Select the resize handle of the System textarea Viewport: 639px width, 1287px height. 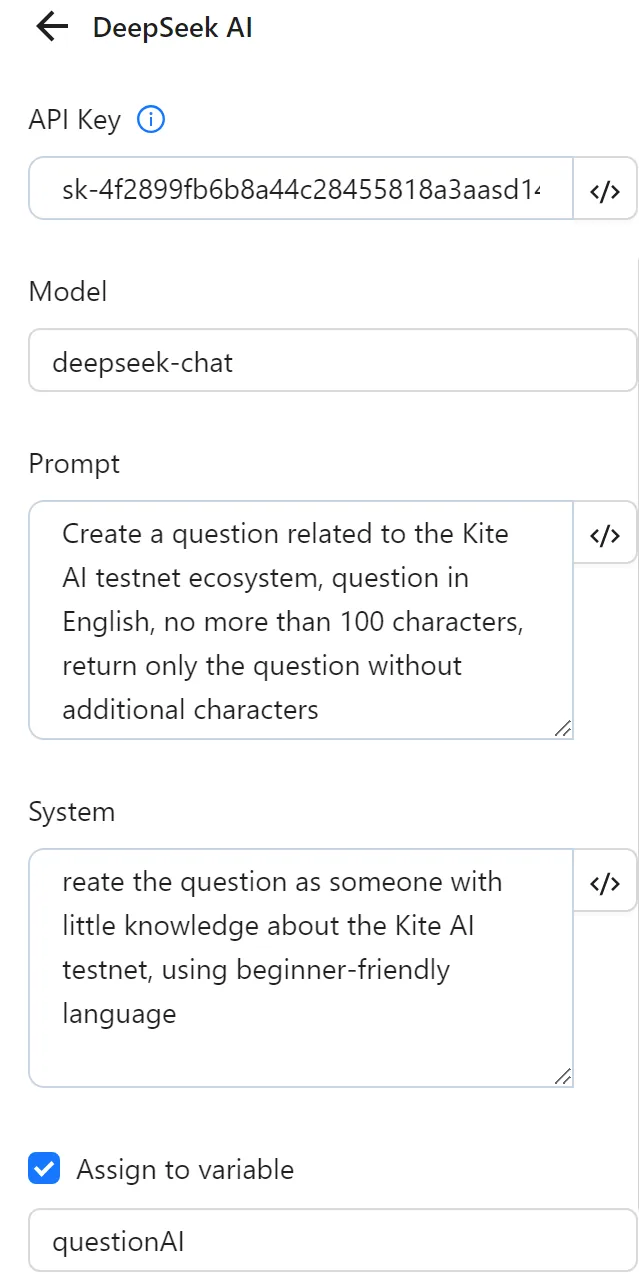[564, 1077]
